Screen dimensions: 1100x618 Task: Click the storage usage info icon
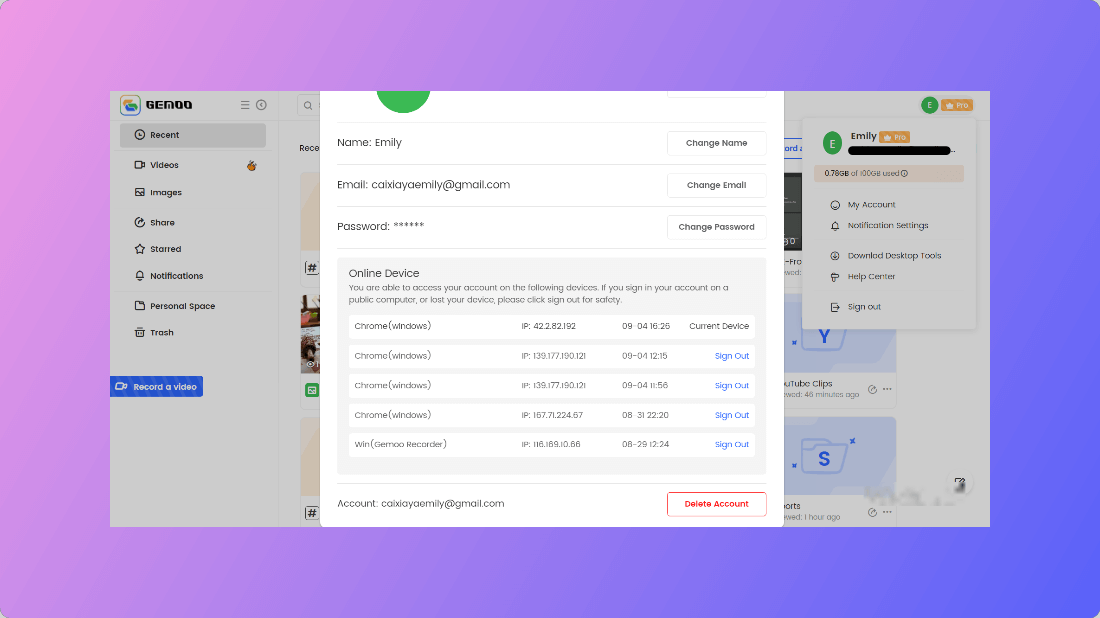click(x=904, y=173)
